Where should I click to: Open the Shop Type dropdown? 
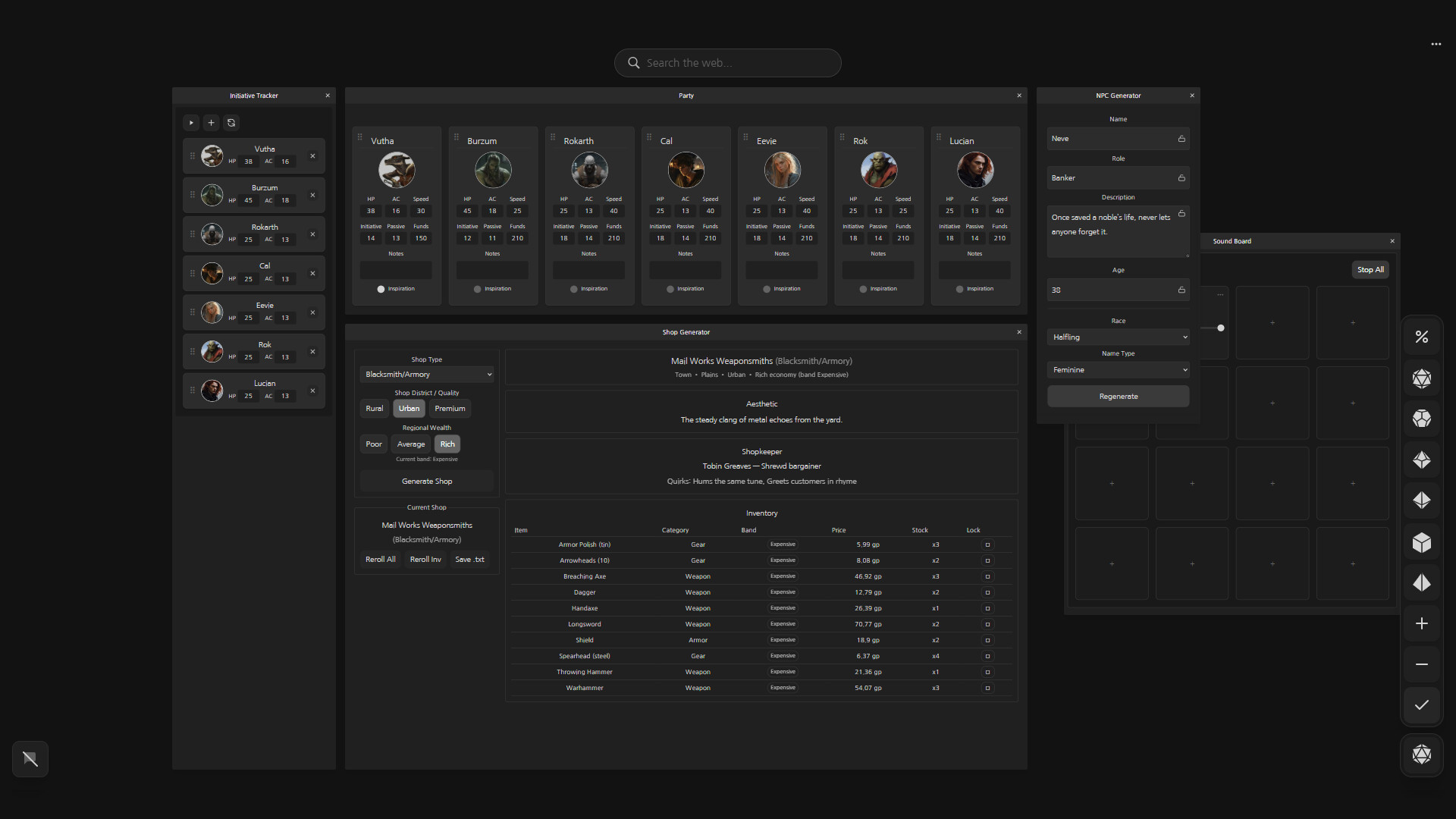tap(427, 374)
